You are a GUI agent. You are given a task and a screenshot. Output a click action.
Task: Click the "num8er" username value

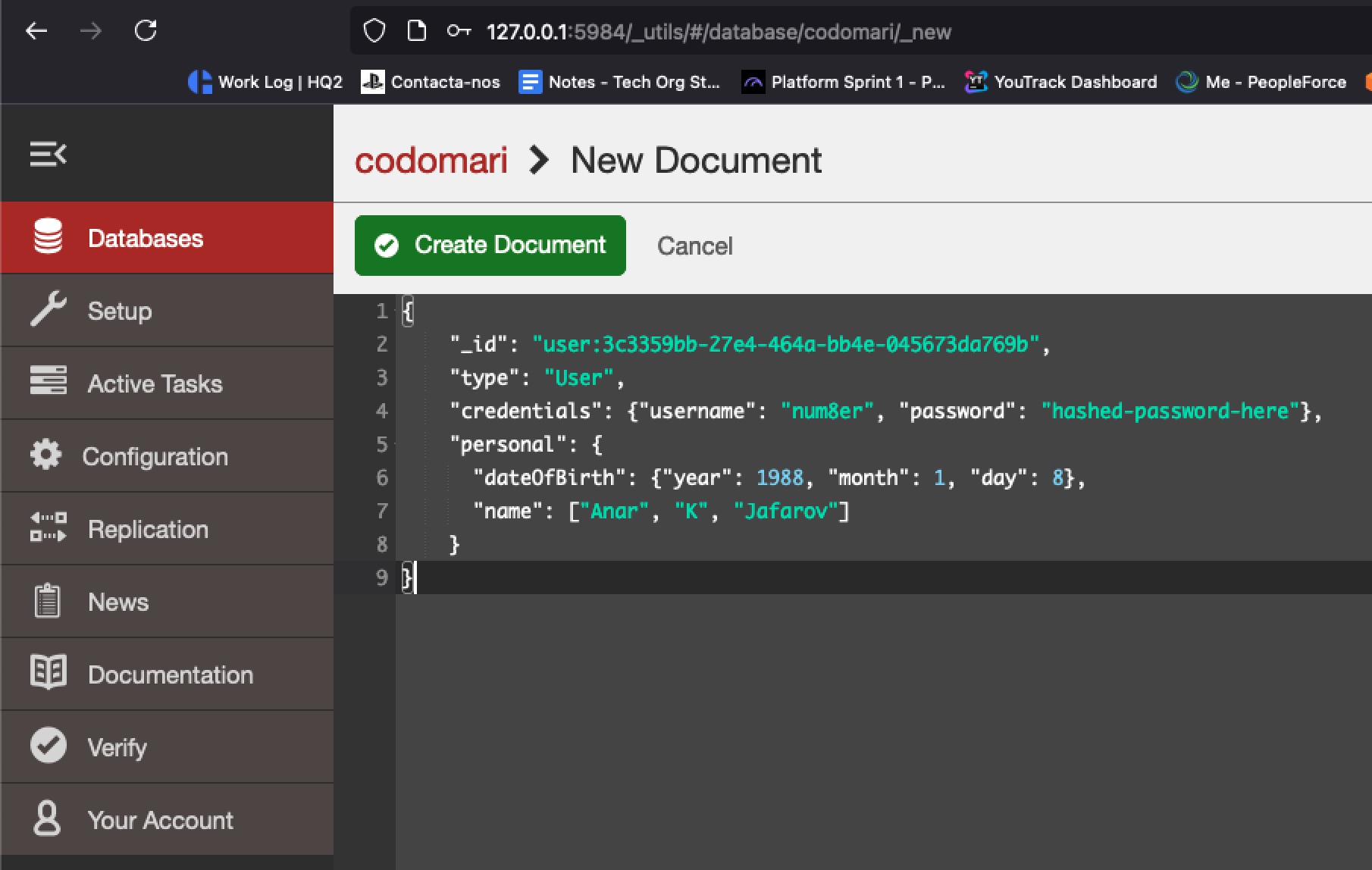click(x=827, y=411)
